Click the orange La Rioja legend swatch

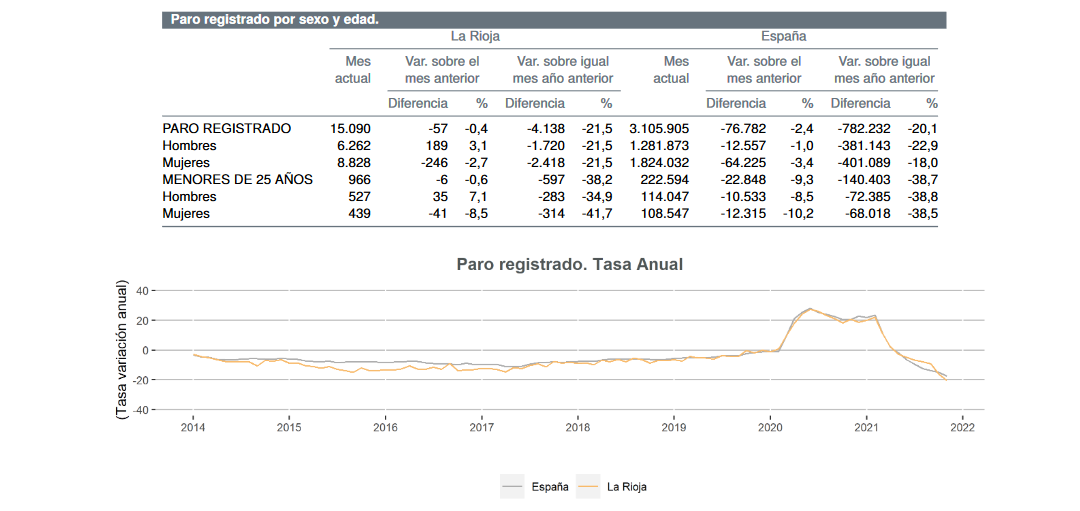(x=589, y=486)
